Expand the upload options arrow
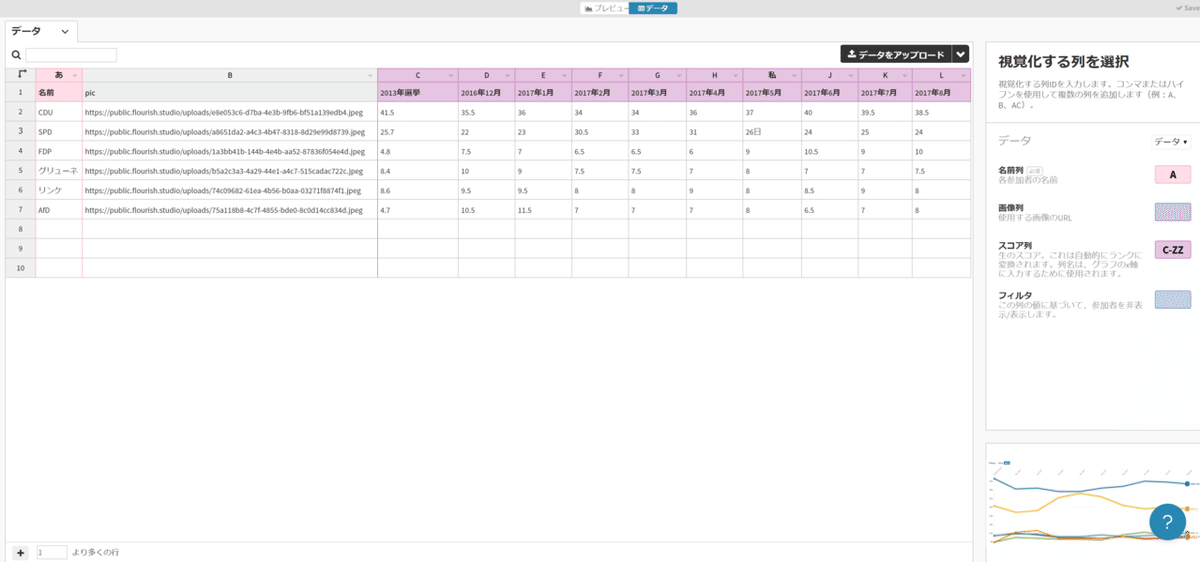Viewport: 1200px width, 562px height. [x=961, y=54]
